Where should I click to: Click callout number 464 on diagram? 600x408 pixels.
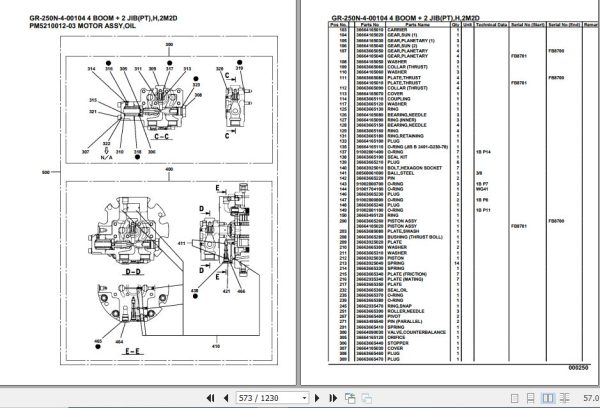point(119,341)
